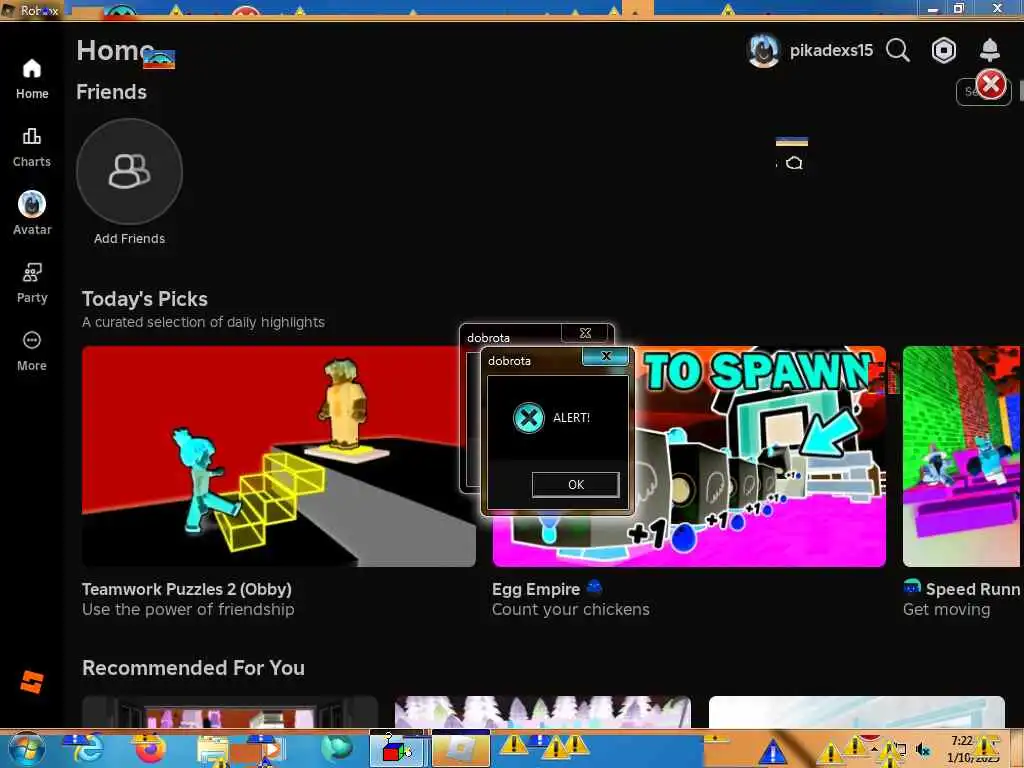Click OK in the dobrota alert
Screen dimensions: 1024x768
575,485
